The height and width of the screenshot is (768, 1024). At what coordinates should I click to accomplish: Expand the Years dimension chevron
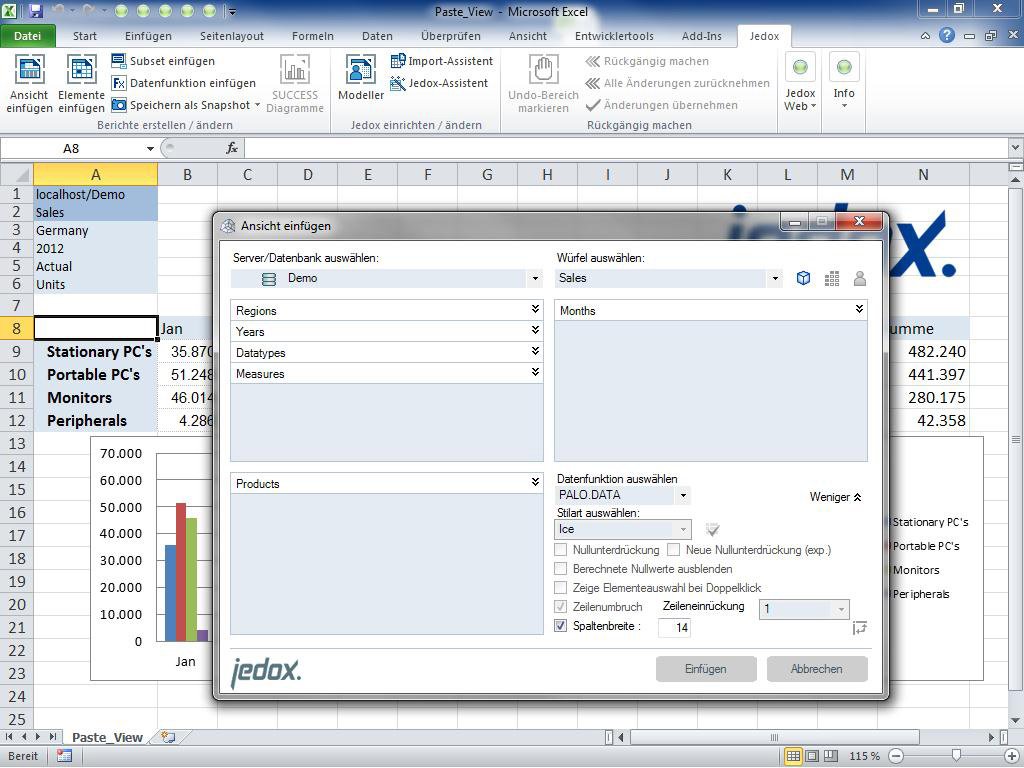(535, 330)
